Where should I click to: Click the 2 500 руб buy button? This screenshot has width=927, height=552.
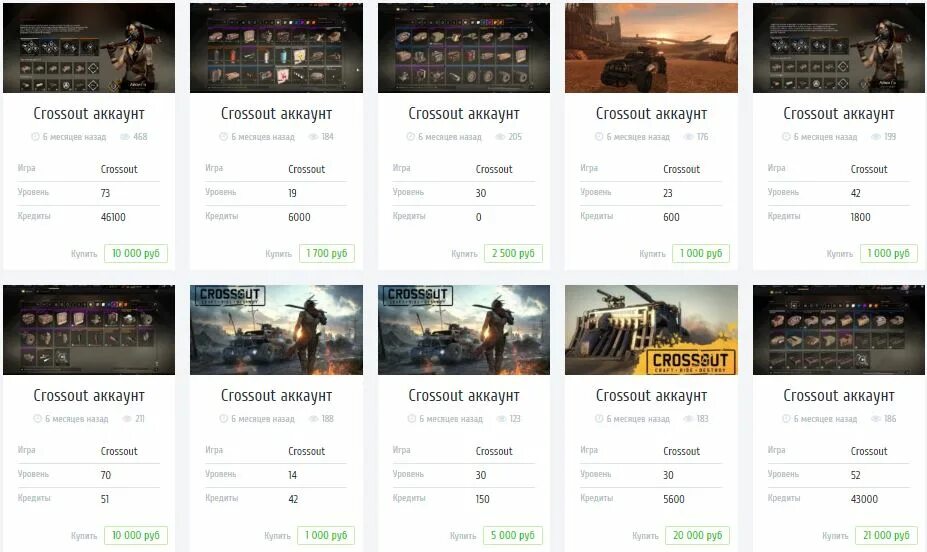(x=513, y=254)
